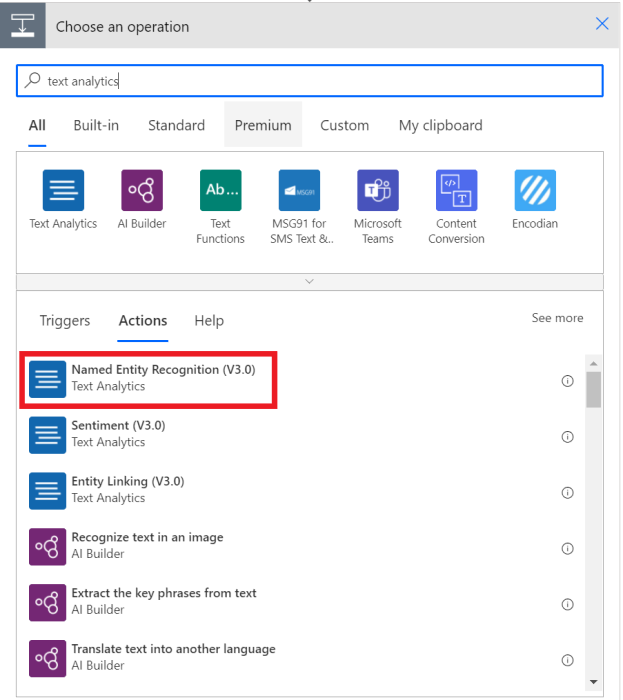Click the See more link

coord(557,318)
